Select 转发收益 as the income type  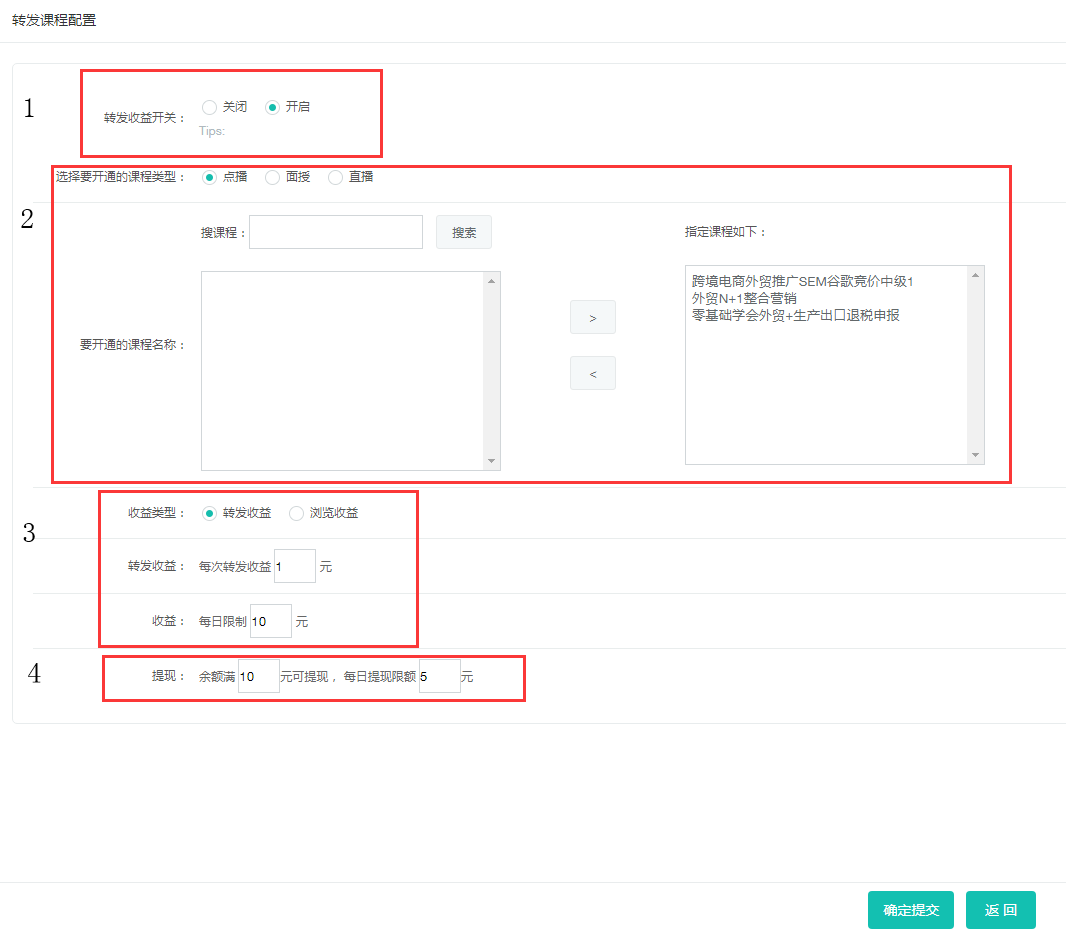pyautogui.click(x=209, y=513)
